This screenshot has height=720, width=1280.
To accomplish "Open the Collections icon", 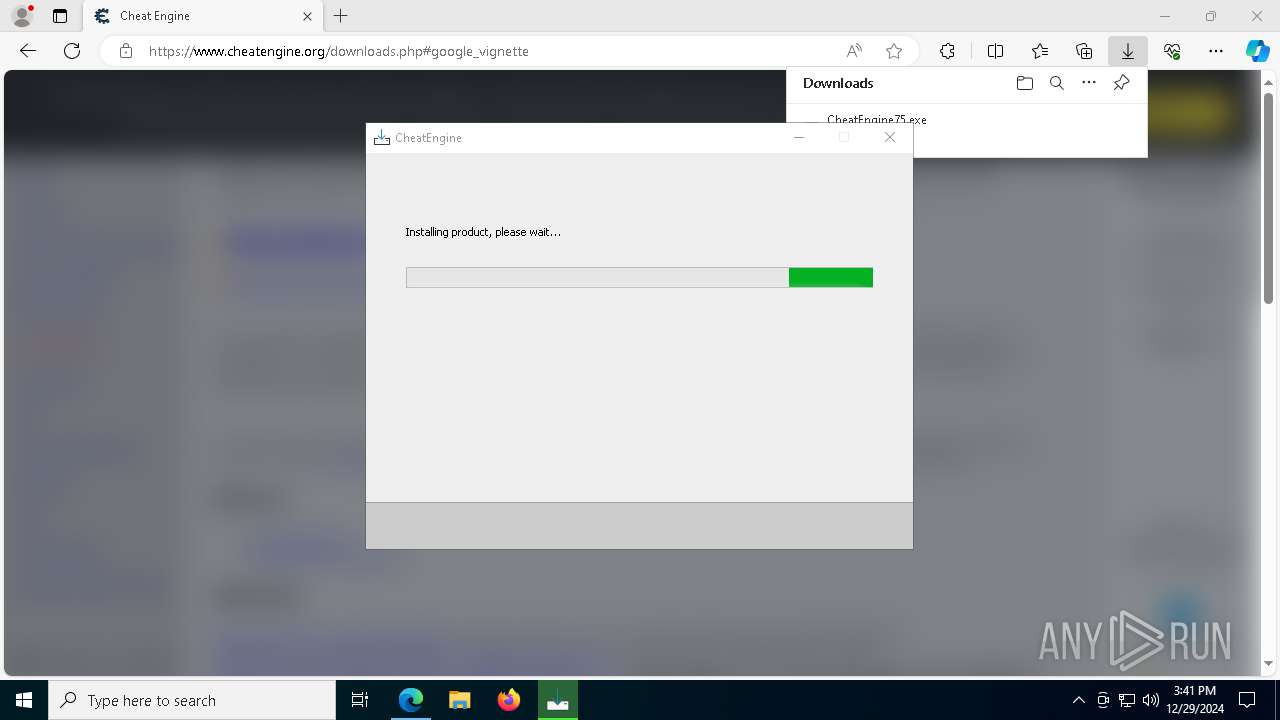I will pos(1084,51).
